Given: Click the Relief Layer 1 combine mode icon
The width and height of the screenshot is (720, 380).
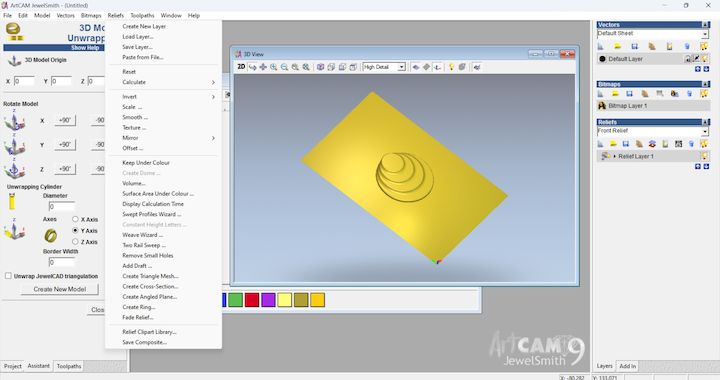Looking at the screenshot, I should pos(606,156).
